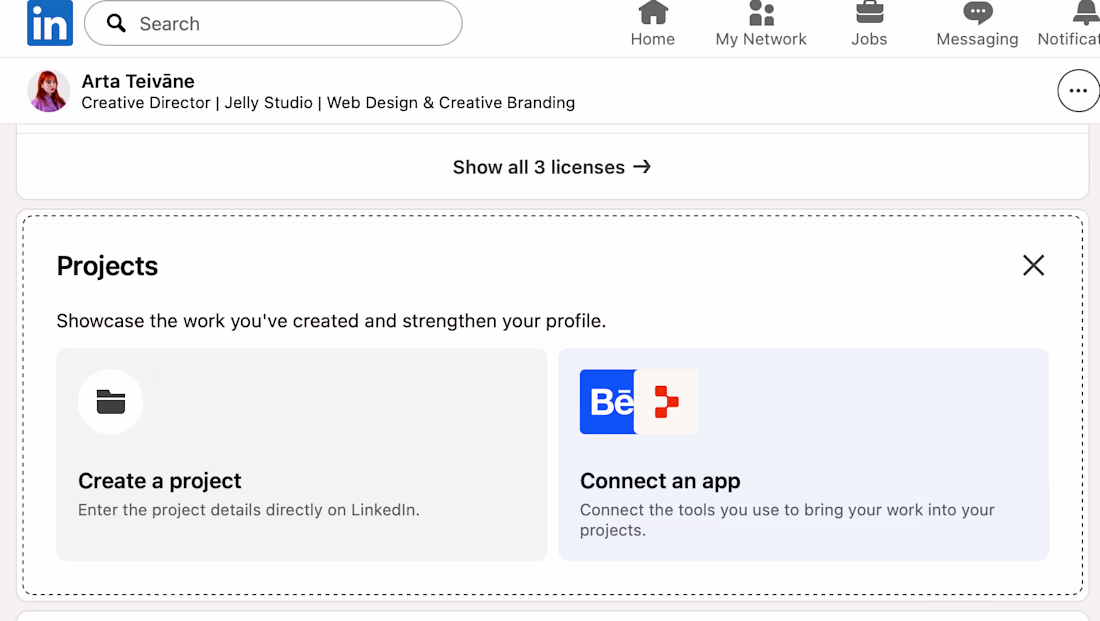1100x621 pixels.
Task: Click 'Showcase the work you've created' text
Action: 331,321
